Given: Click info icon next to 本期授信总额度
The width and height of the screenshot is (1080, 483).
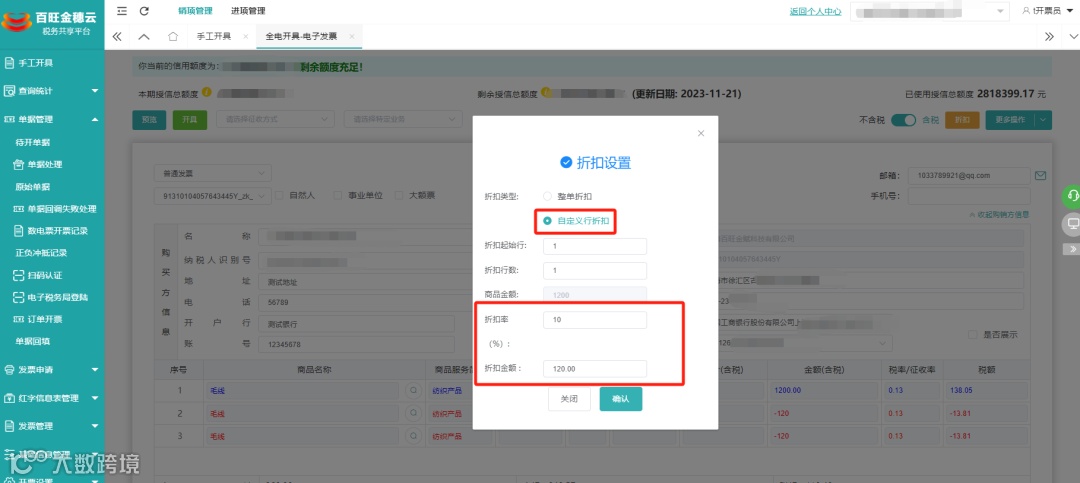Looking at the screenshot, I should (207, 92).
